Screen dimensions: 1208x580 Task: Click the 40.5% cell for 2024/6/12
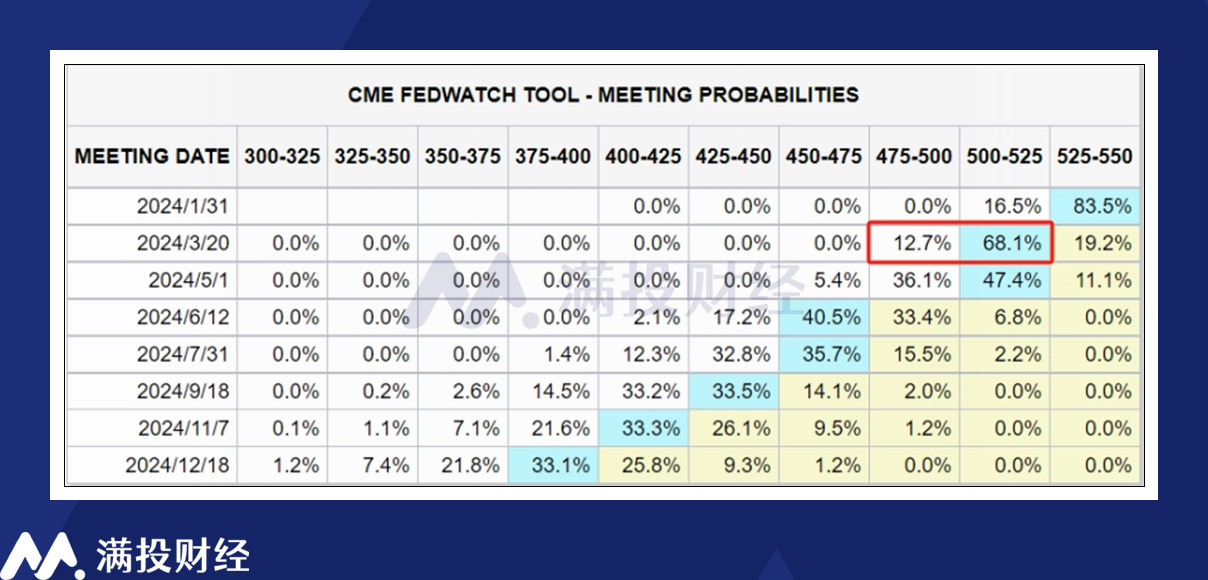click(x=824, y=317)
